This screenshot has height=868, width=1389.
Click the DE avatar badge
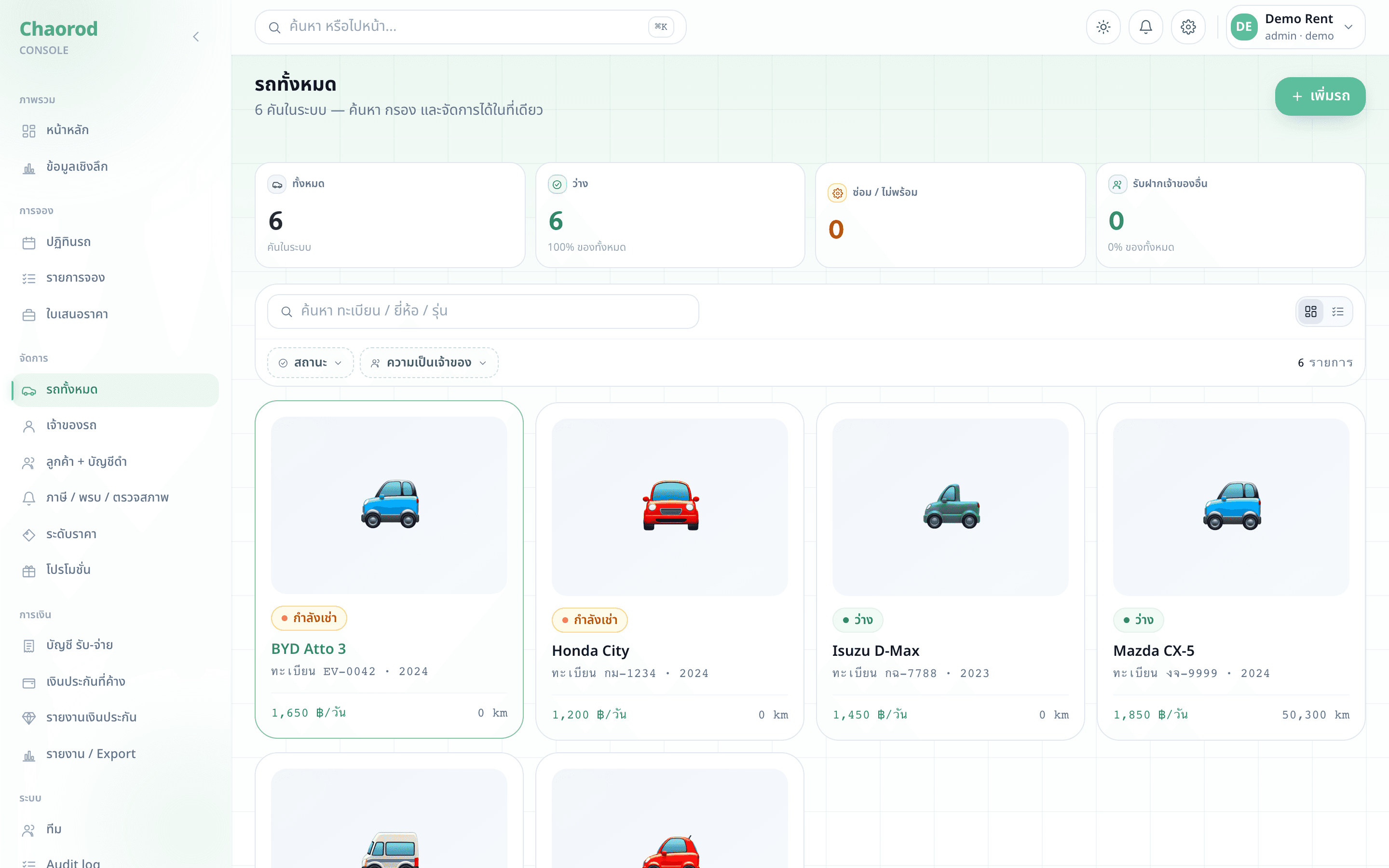coord(1244,27)
